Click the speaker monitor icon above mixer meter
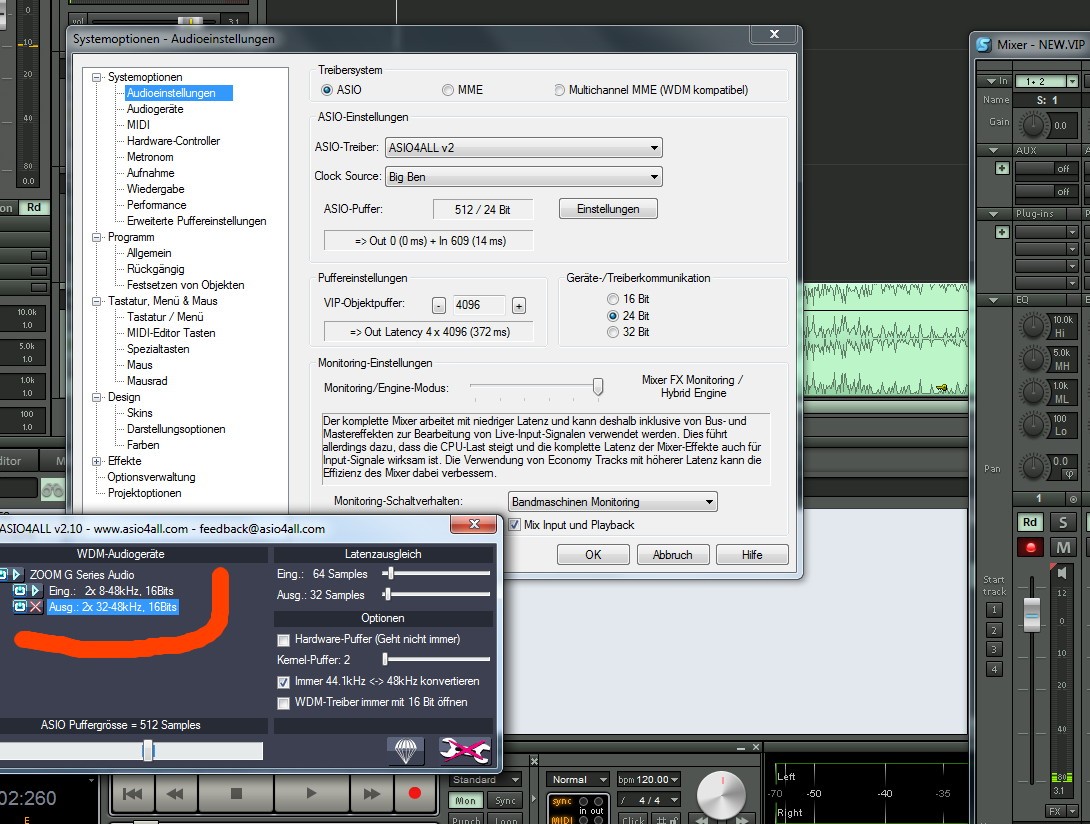This screenshot has height=824, width=1090. tap(1061, 573)
